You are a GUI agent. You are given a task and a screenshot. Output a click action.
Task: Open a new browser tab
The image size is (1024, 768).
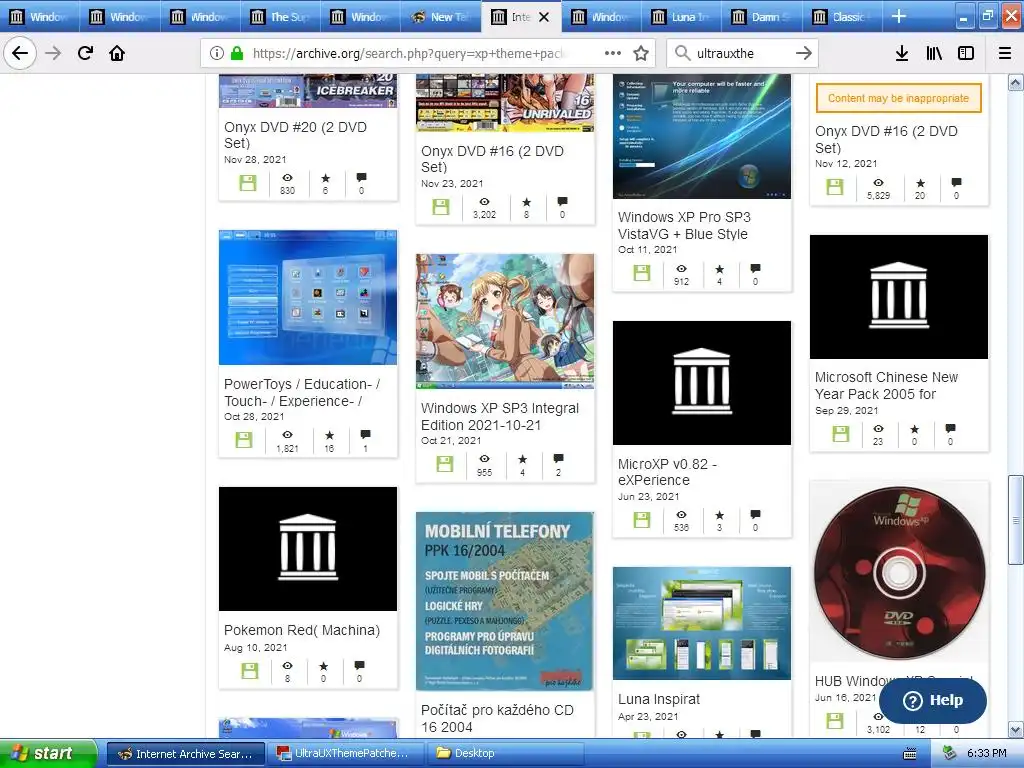pos(899,16)
